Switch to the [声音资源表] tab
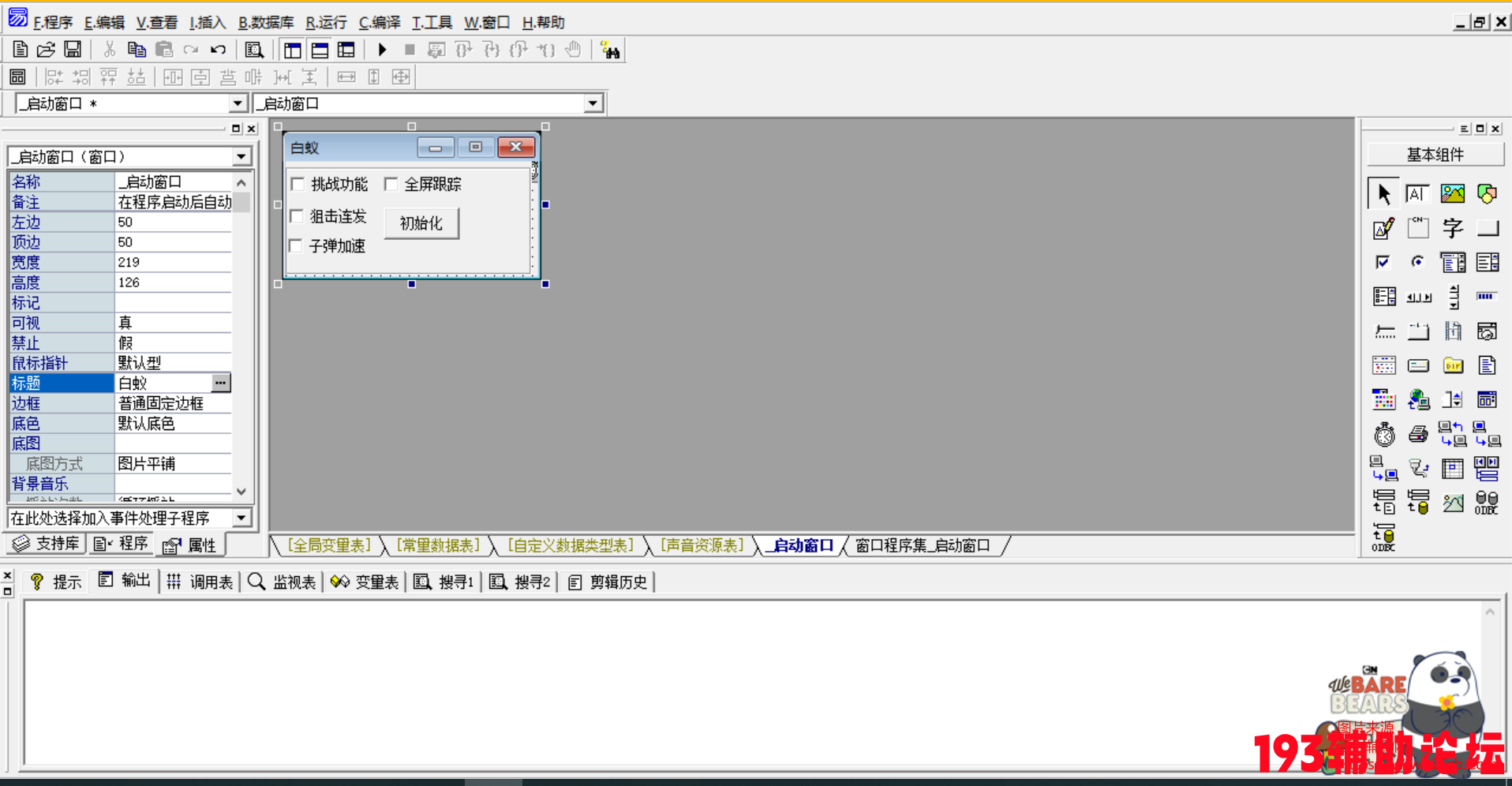 tap(702, 545)
